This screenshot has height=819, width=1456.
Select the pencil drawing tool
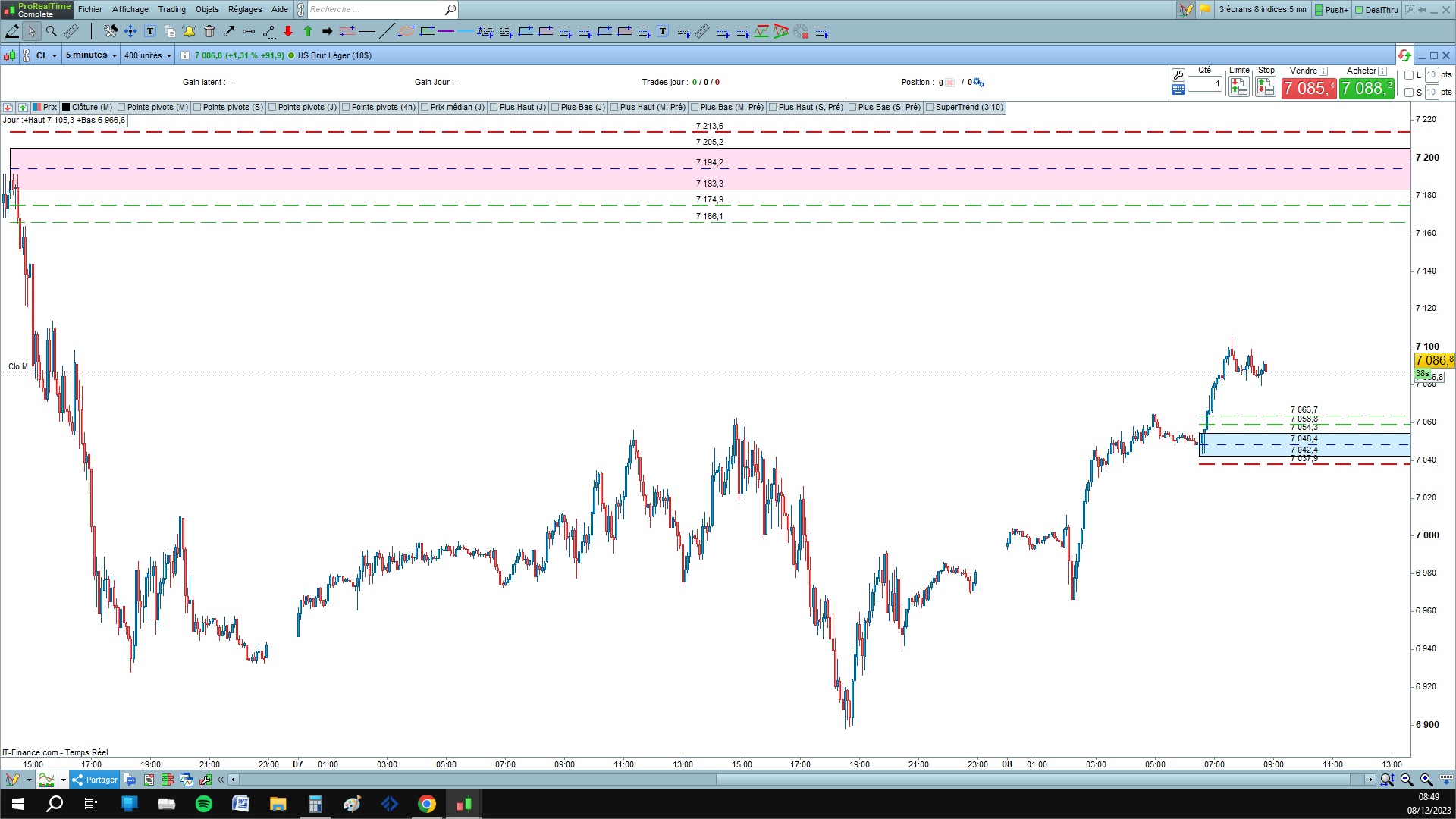tap(12, 31)
